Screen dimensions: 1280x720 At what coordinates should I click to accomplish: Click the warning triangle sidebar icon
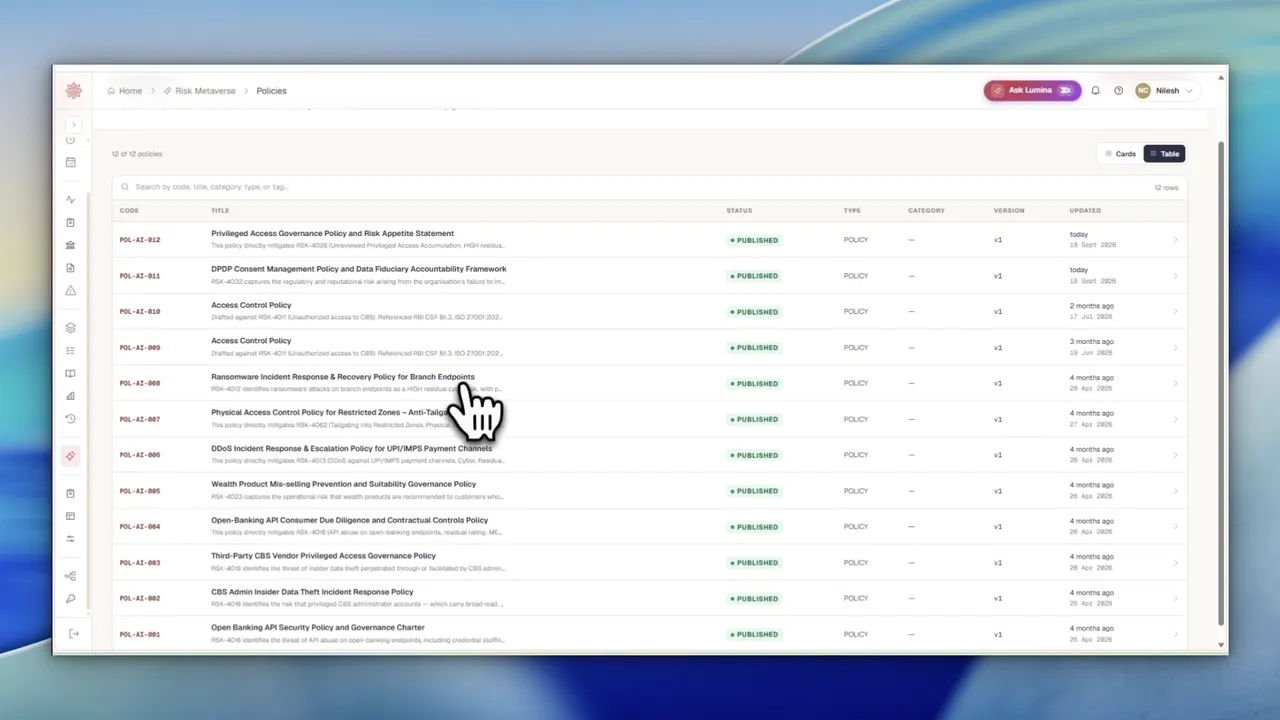70,291
